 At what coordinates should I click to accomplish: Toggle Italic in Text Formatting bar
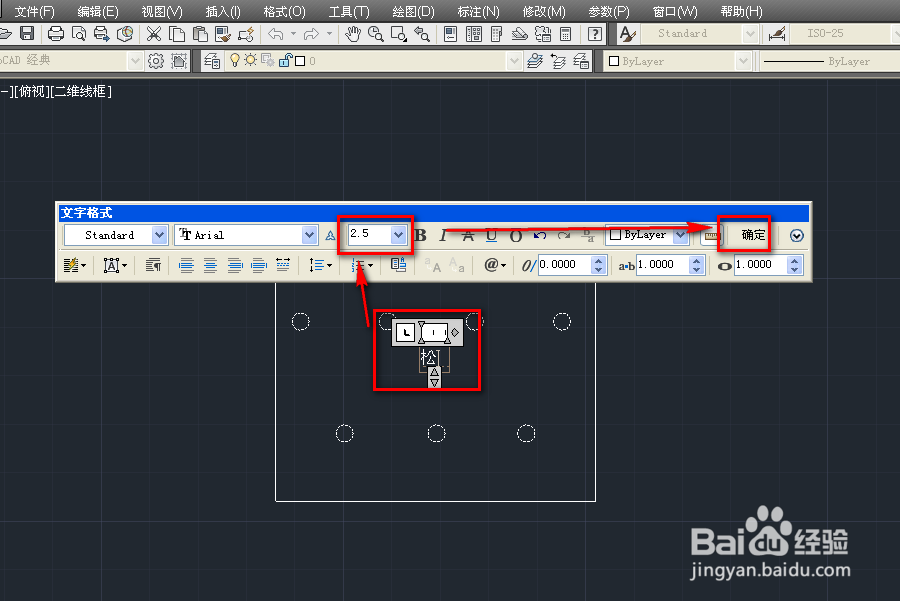(x=443, y=235)
